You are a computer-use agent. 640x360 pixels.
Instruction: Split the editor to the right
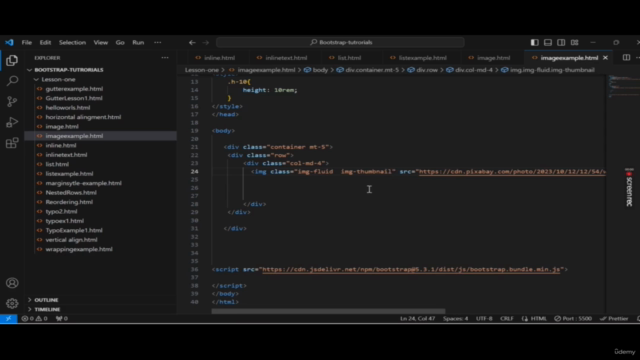point(626,58)
